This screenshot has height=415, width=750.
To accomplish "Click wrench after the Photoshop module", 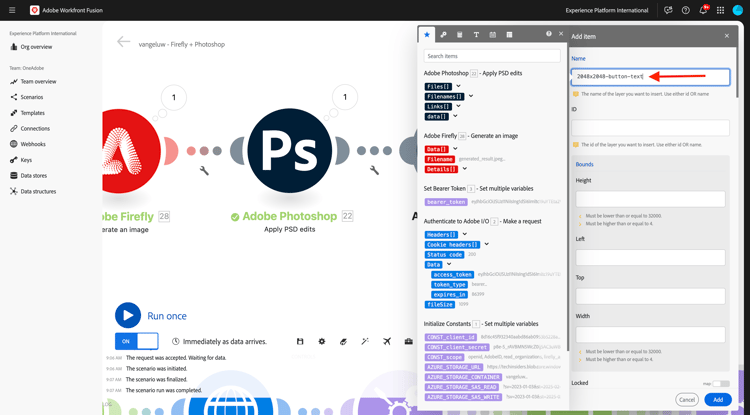I will coord(375,170).
